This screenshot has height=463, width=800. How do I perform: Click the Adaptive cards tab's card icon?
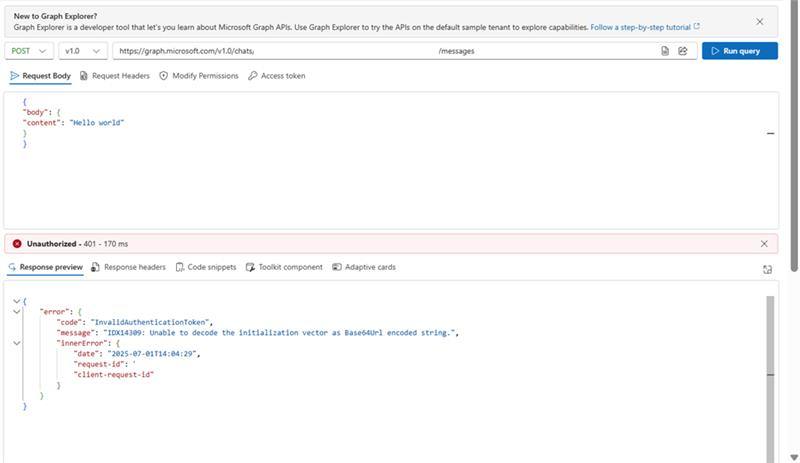point(337,267)
